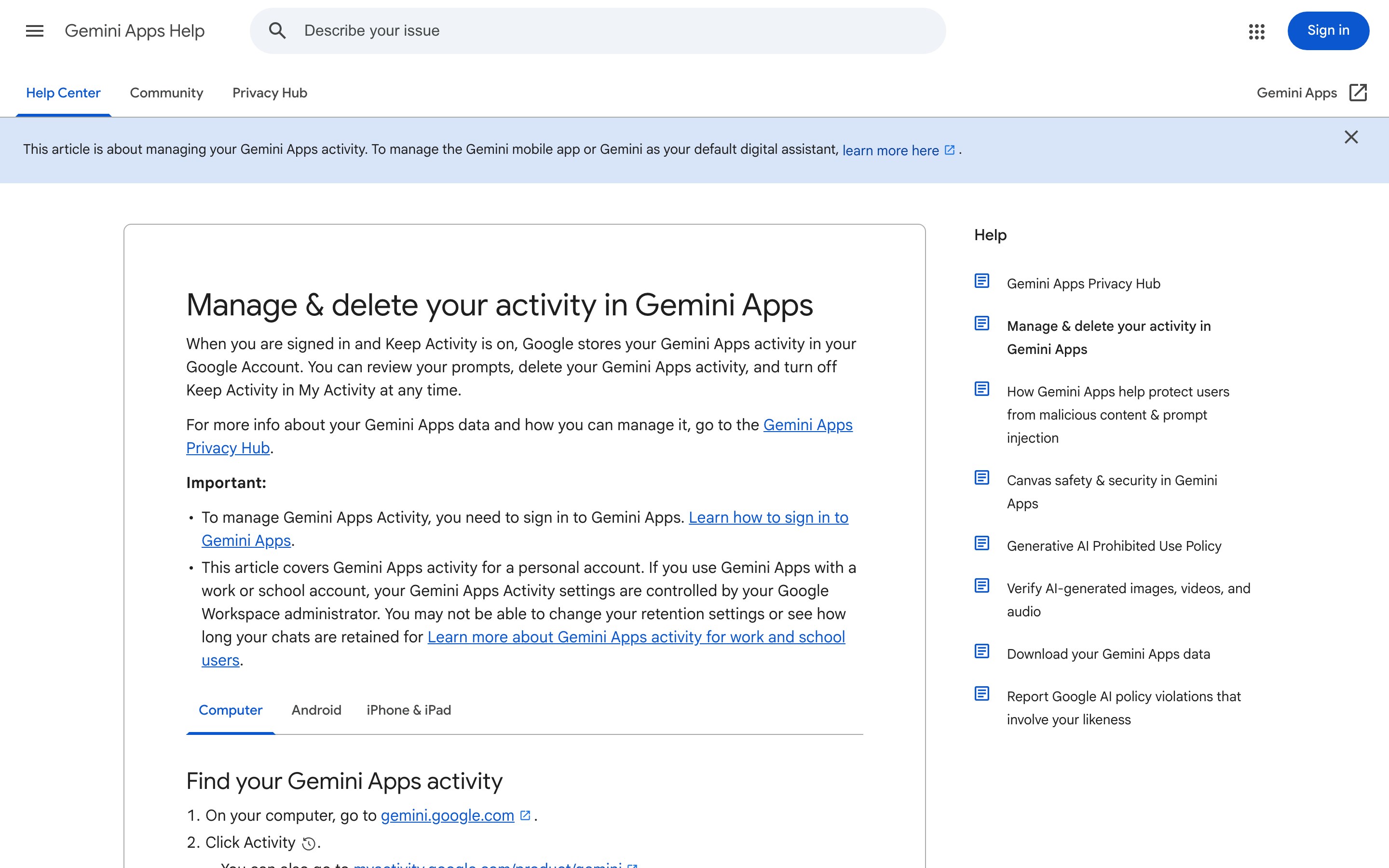Viewport: 1389px width, 868px height.
Task: Open sidebar link about malicious content & prompt injection
Action: tap(1117, 415)
